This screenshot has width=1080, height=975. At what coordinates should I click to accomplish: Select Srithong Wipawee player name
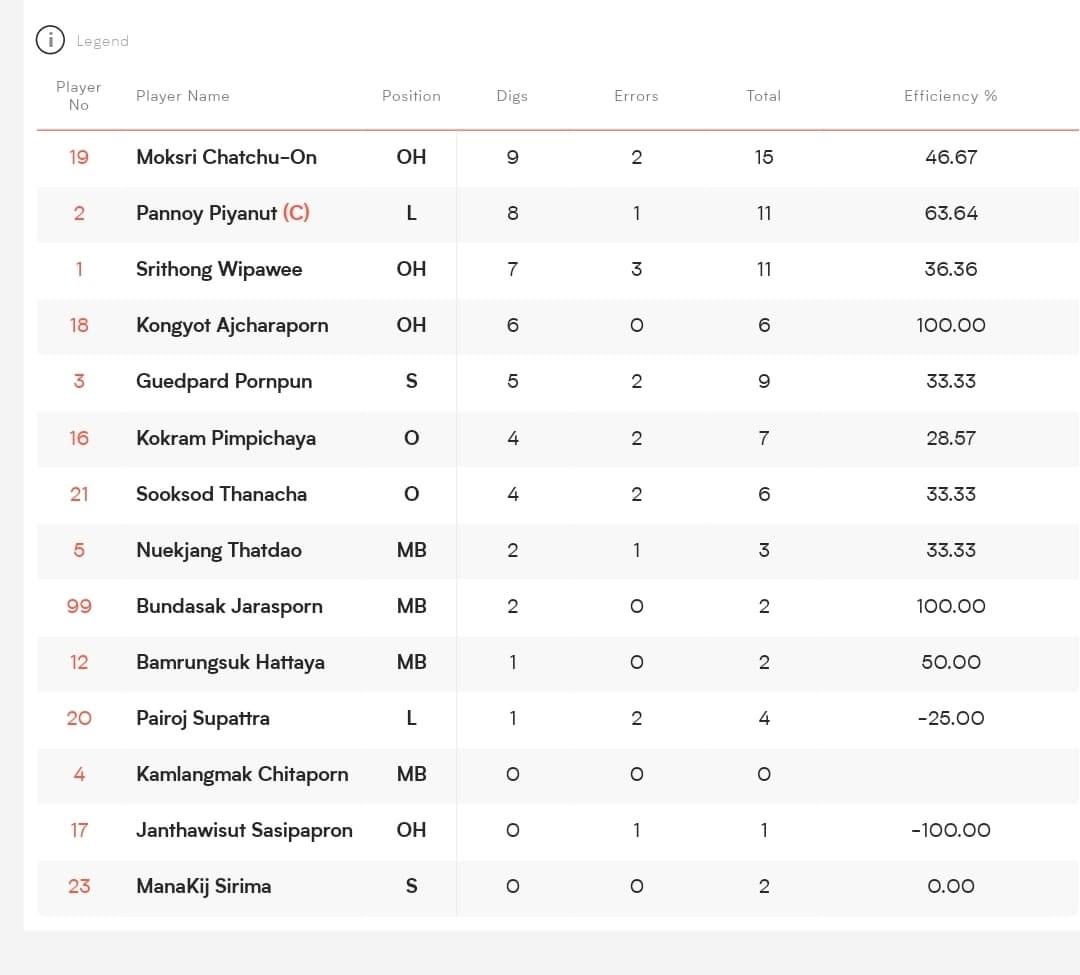point(219,269)
